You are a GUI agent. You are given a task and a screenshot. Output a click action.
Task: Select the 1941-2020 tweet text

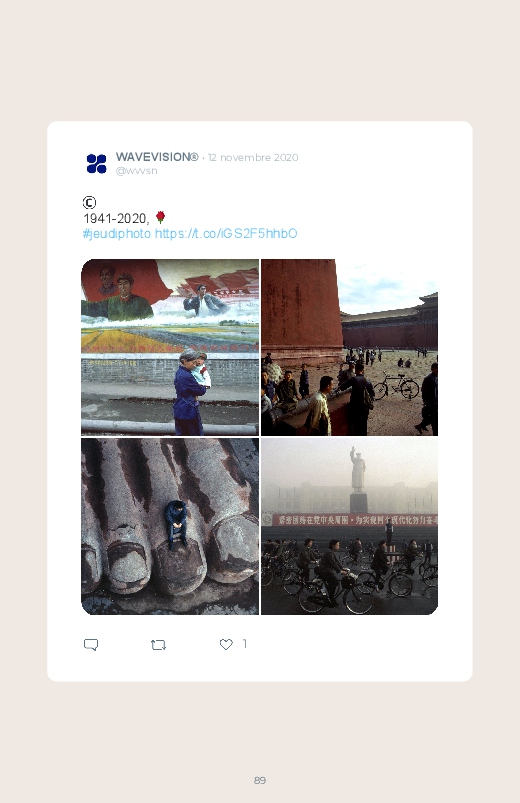click(116, 219)
